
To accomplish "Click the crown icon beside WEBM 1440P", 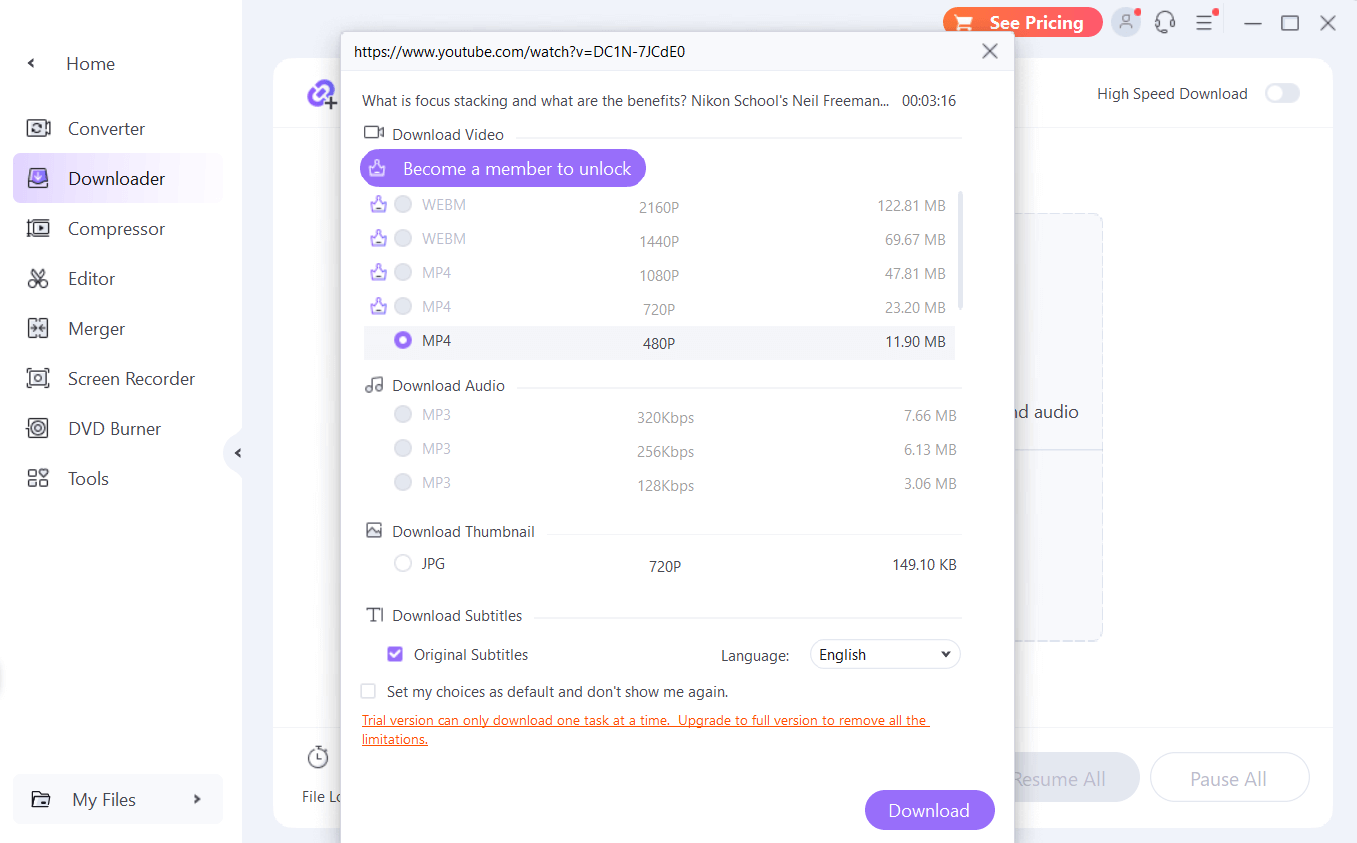I will click(378, 239).
